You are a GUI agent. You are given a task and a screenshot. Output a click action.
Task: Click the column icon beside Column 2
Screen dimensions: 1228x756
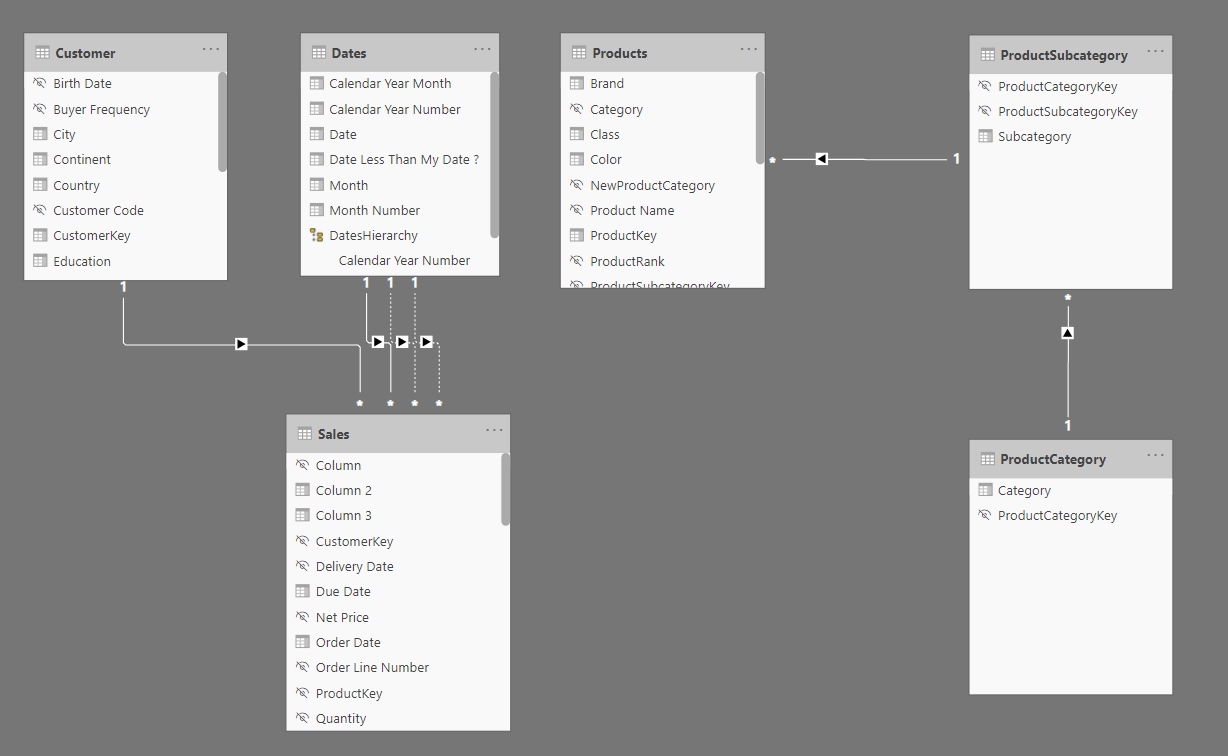point(302,490)
